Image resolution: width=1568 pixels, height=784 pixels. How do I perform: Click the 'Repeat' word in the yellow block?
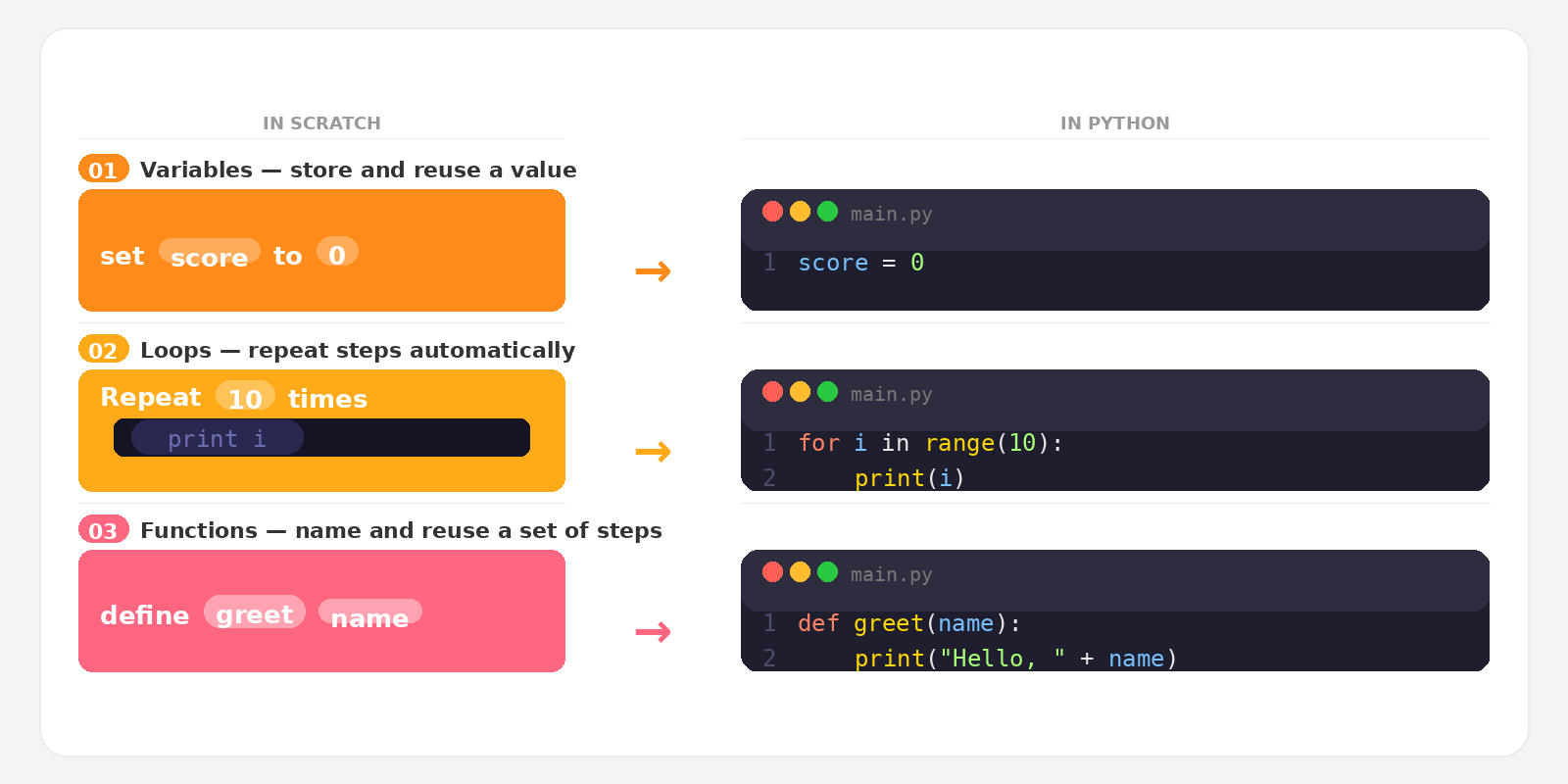(x=150, y=397)
